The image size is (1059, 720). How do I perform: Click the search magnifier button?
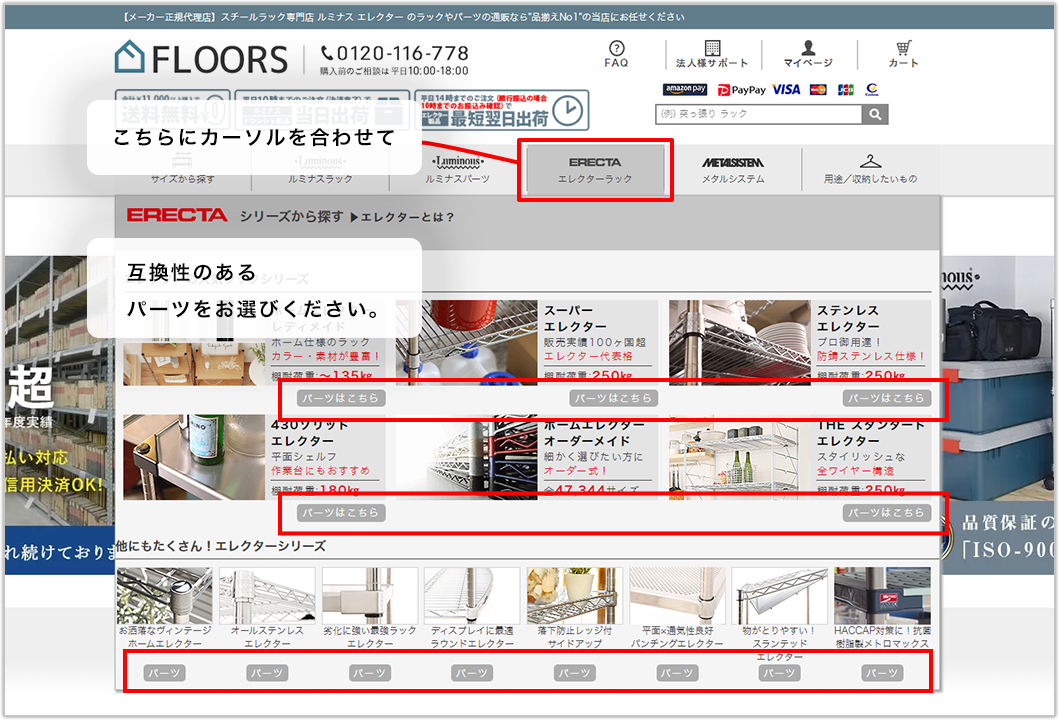click(875, 114)
